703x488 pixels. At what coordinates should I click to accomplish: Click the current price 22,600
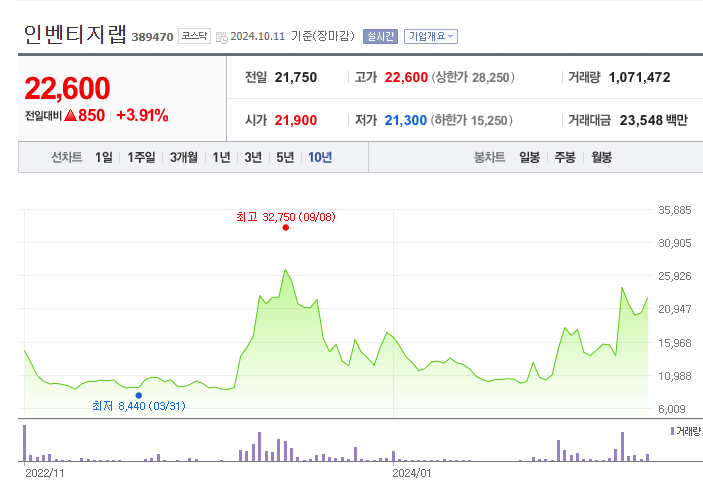pos(67,88)
